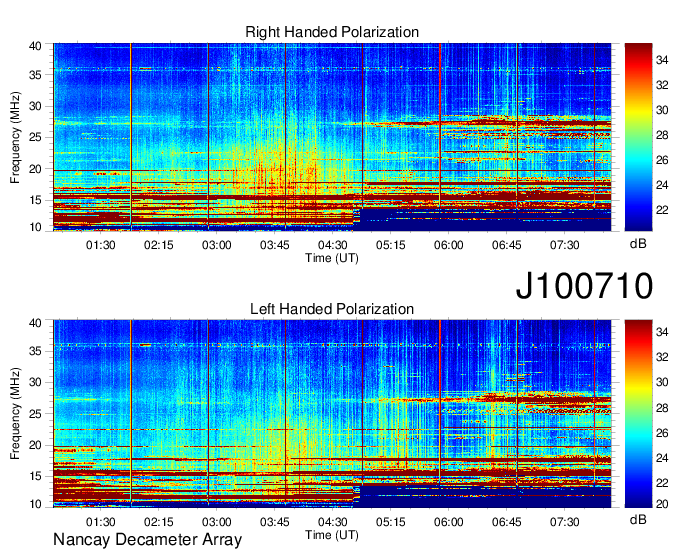The width and height of the screenshot is (680, 552).
Task: Click the 28 value on Right Handed dB colorbar
Action: point(662,135)
